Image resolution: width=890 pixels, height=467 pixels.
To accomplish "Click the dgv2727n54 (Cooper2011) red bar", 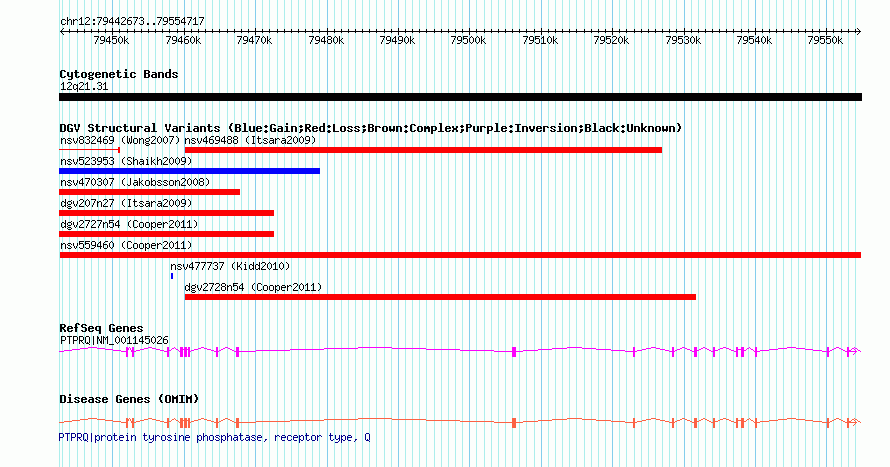I will tap(167, 234).
